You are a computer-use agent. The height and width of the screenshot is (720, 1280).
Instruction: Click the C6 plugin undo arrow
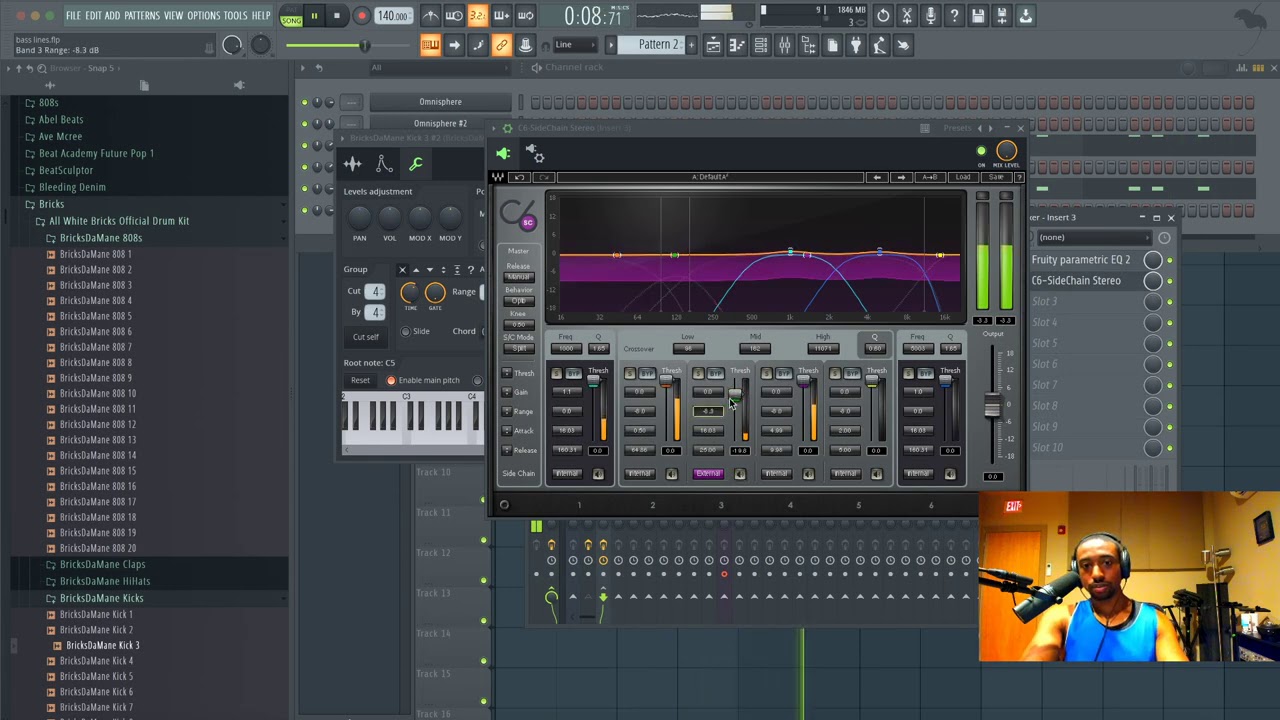519,178
